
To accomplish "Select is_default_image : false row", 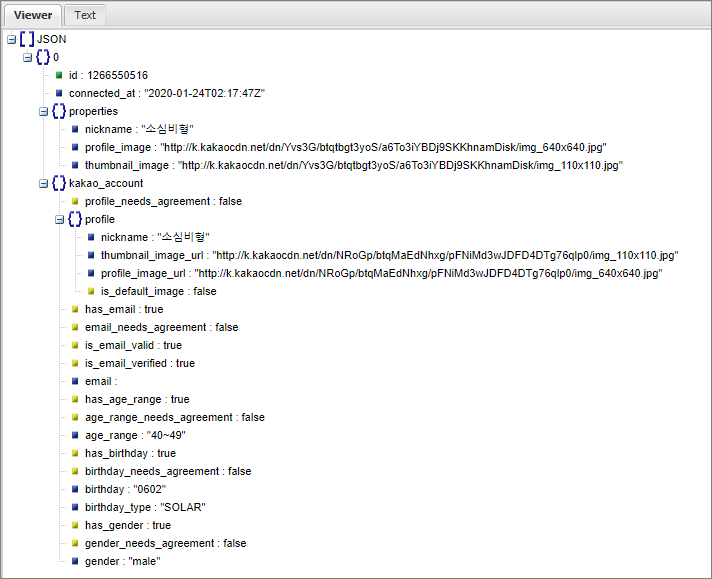I will click(158, 292).
